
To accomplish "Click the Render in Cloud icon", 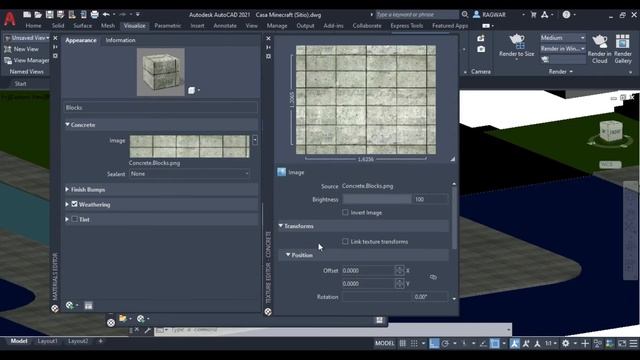I will [x=599, y=41].
